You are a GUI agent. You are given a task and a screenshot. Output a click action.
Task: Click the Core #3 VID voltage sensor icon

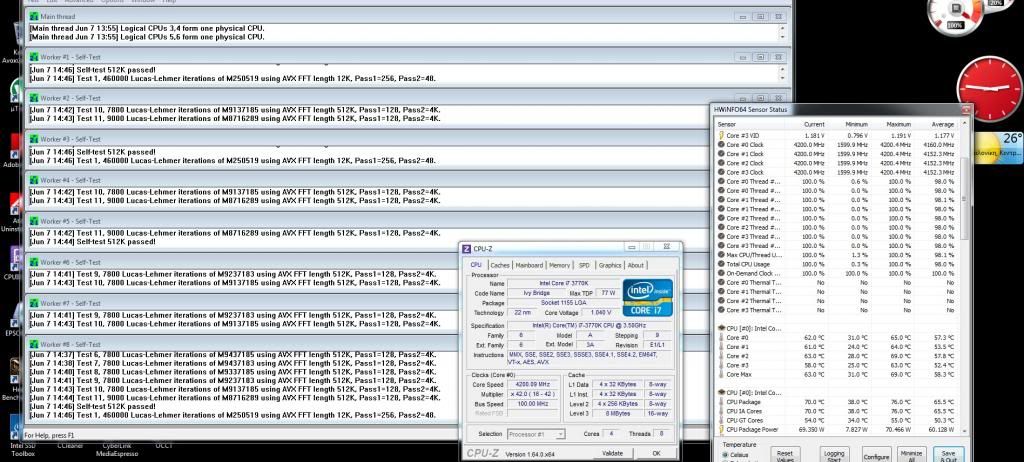[x=721, y=135]
